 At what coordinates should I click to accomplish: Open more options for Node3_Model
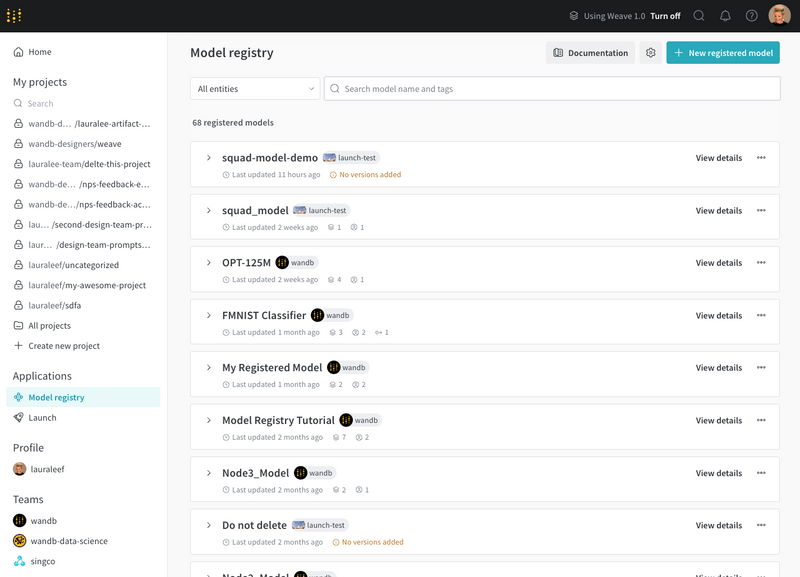[761, 473]
